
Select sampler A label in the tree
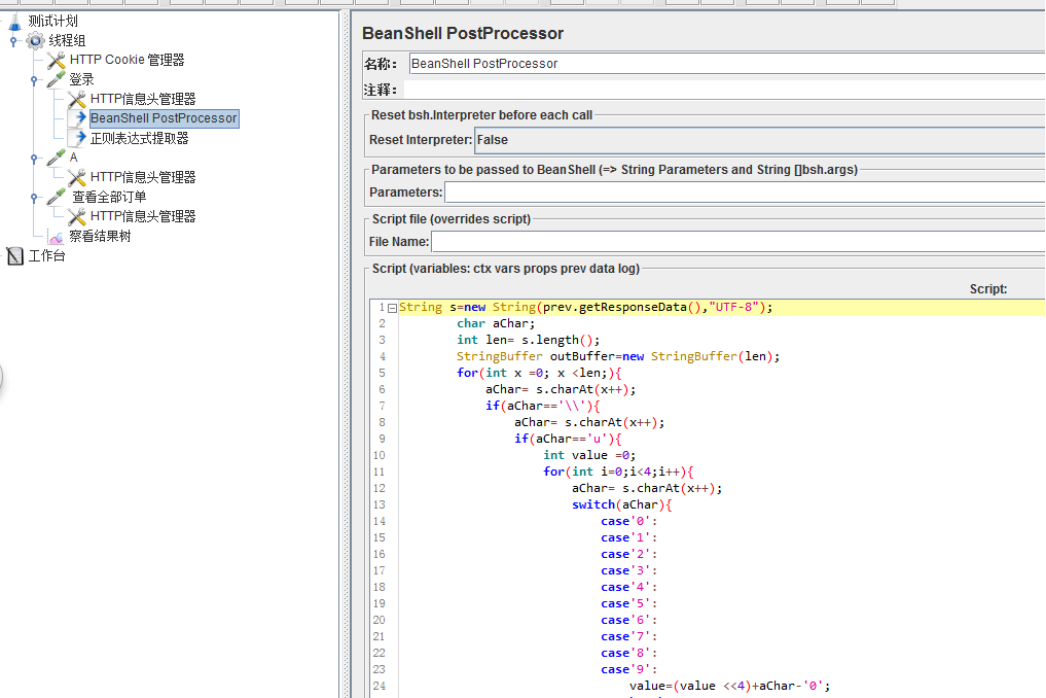click(x=73, y=158)
